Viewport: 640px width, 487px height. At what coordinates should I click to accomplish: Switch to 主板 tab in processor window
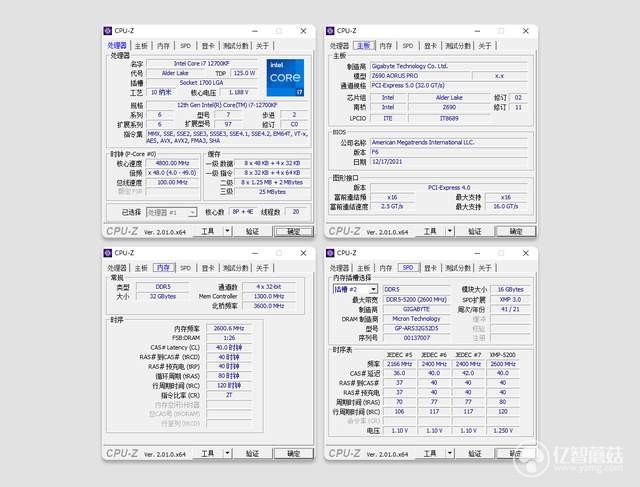(141, 46)
